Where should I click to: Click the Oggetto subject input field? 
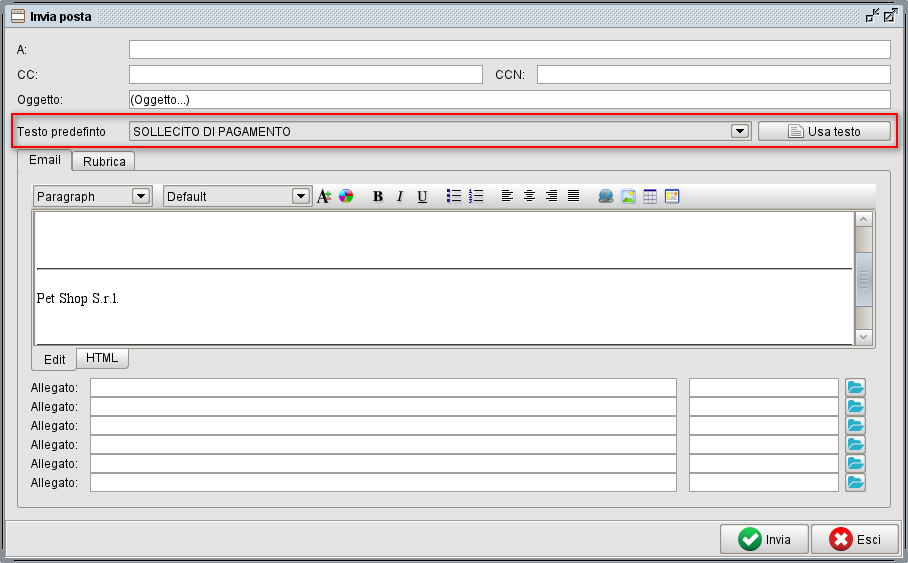point(509,100)
